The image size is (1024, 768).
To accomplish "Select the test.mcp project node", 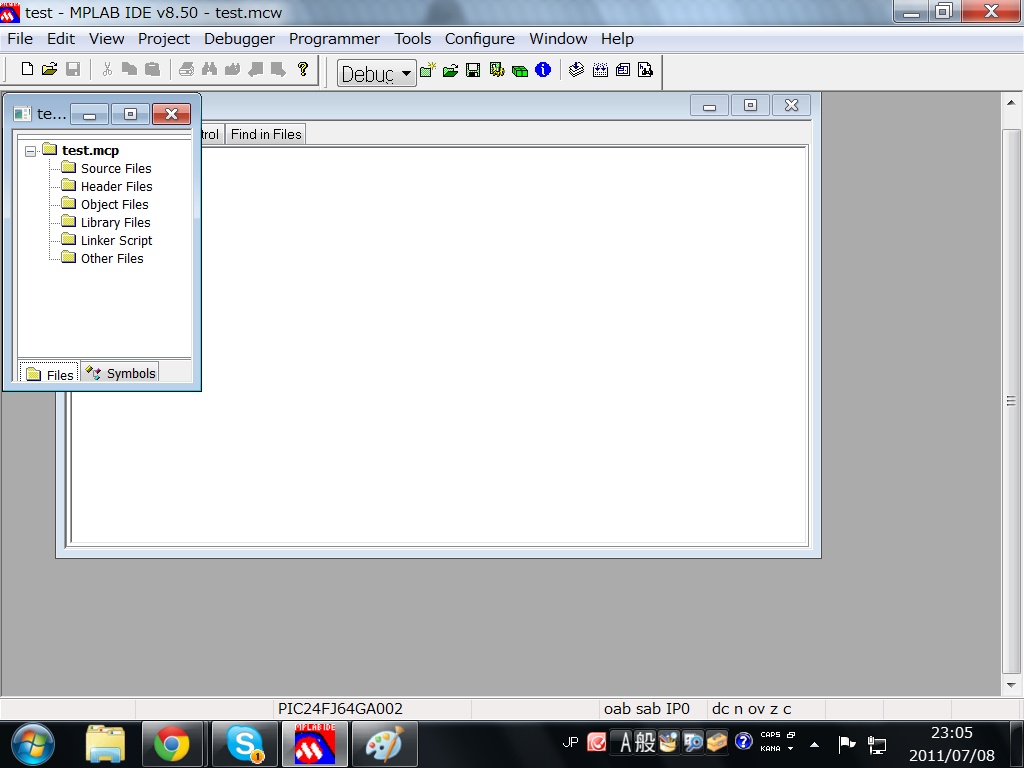I will click(x=90, y=150).
